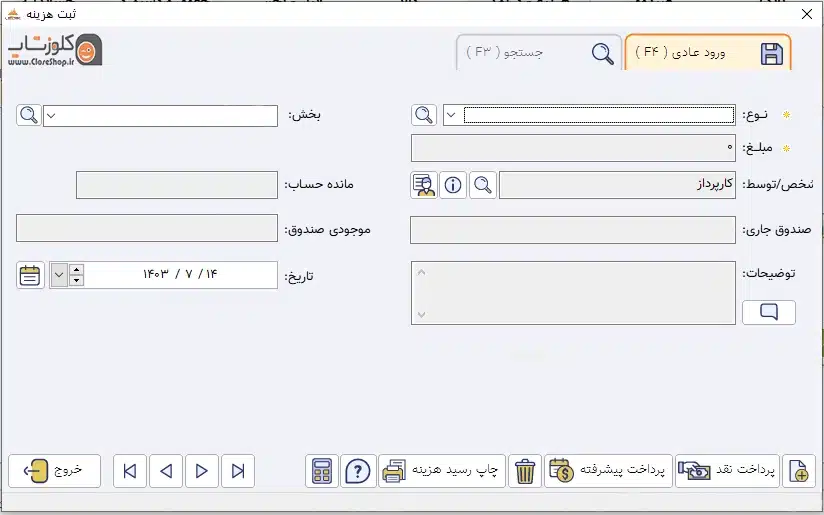This screenshot has height=515, width=824.
Task: Go to the last record arrow
Action: [x=238, y=471]
